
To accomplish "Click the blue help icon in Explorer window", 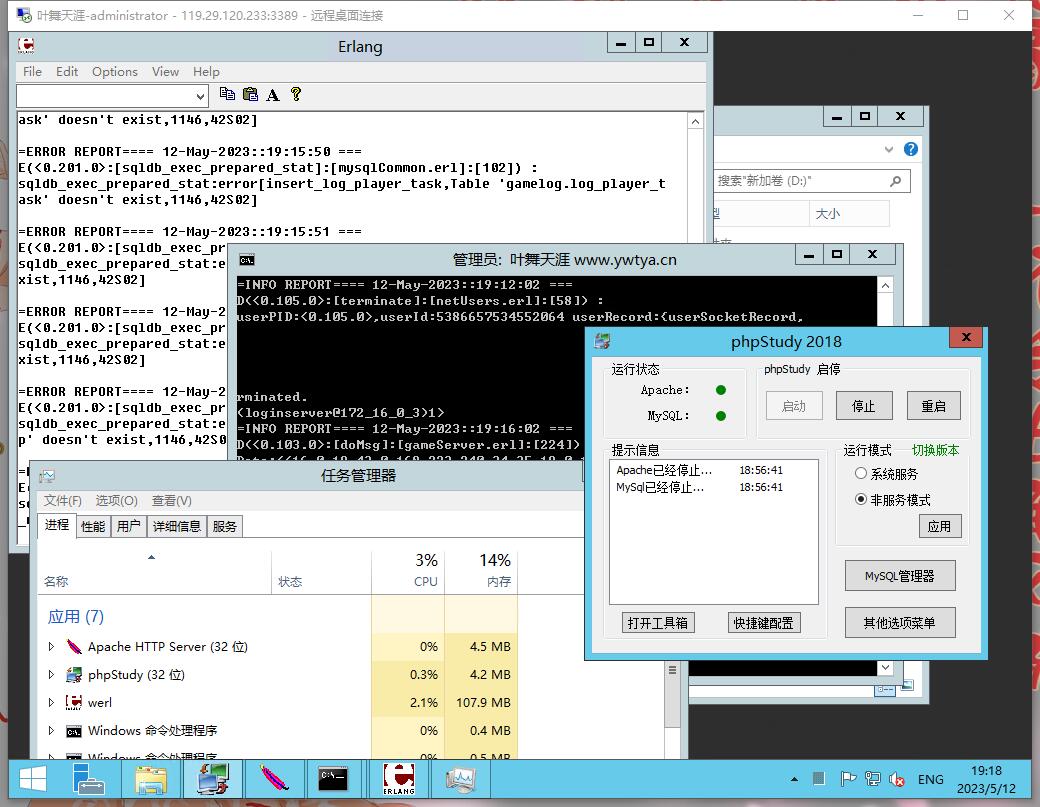I will click(911, 149).
